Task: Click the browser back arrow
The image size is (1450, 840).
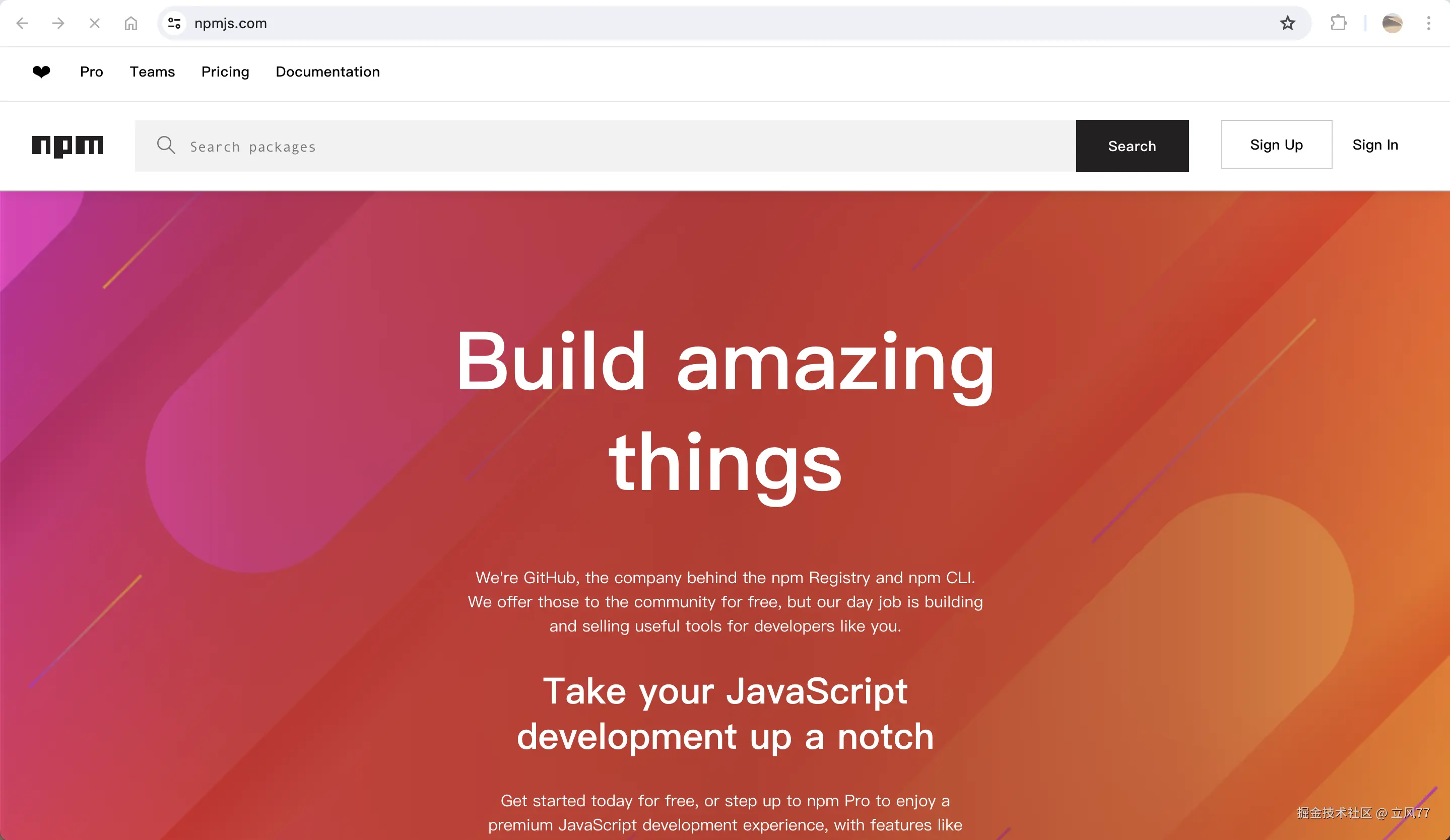Action: pyautogui.click(x=23, y=24)
